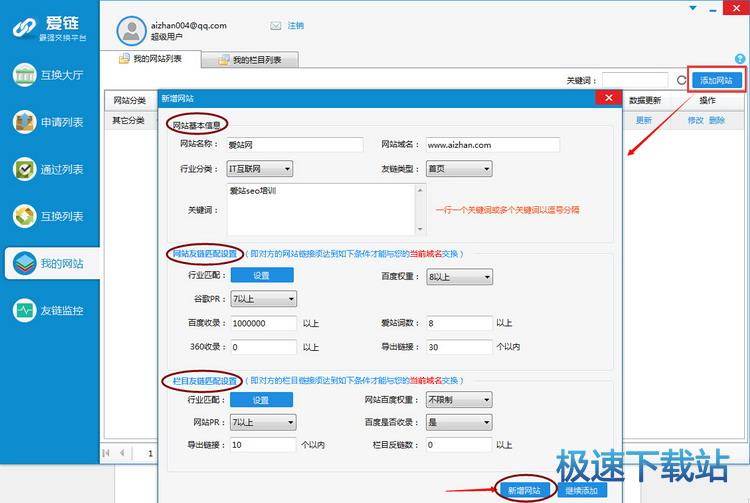The image size is (750, 503).
Task: Click the 添加网站 button
Action: pyautogui.click(x=716, y=80)
